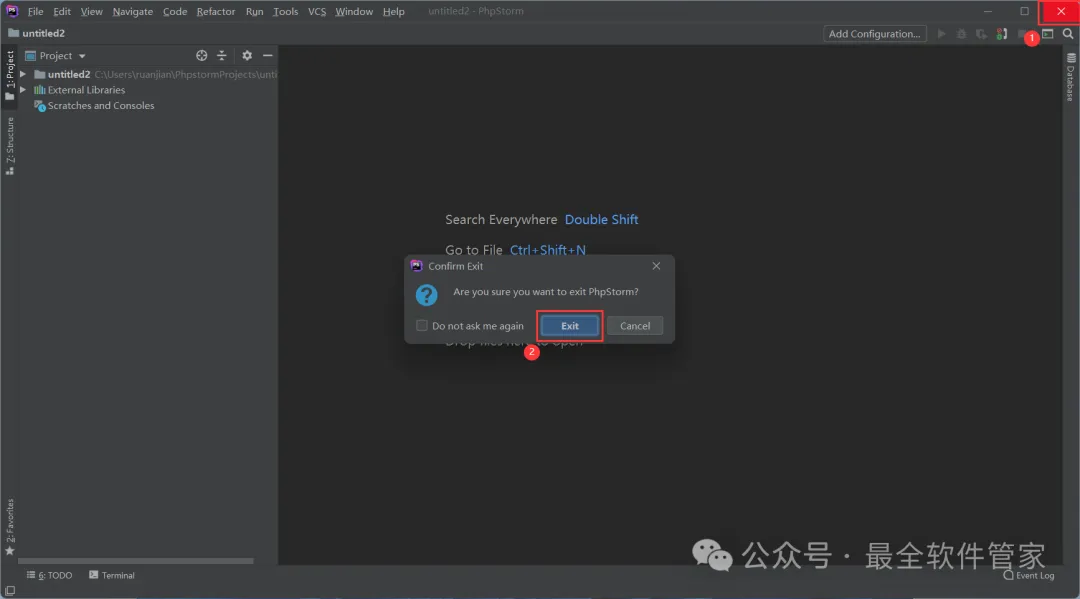Click Cancel in Confirm Exit dialog
The width and height of the screenshot is (1080, 599).
[634, 326]
